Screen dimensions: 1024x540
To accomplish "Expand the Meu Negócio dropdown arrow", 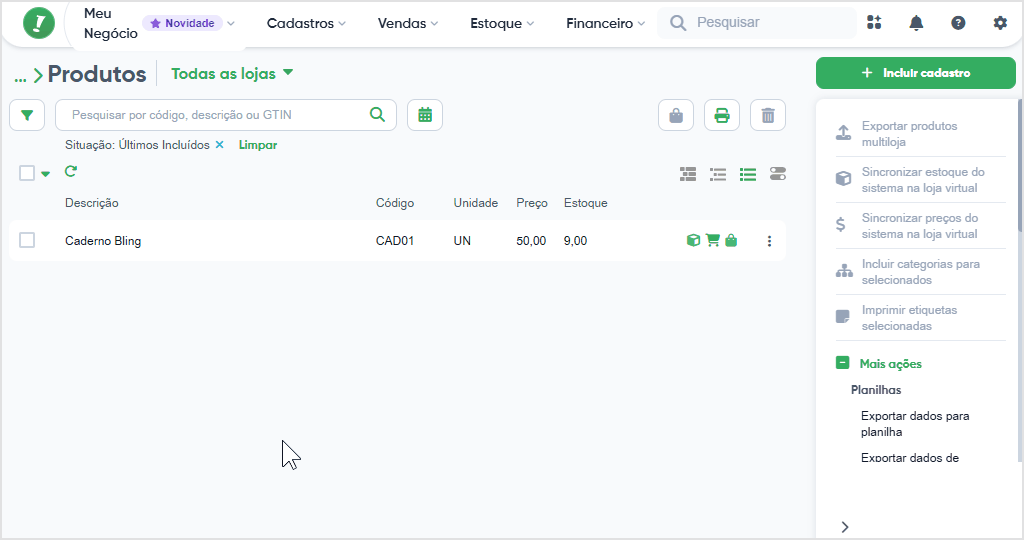I will coord(231,24).
